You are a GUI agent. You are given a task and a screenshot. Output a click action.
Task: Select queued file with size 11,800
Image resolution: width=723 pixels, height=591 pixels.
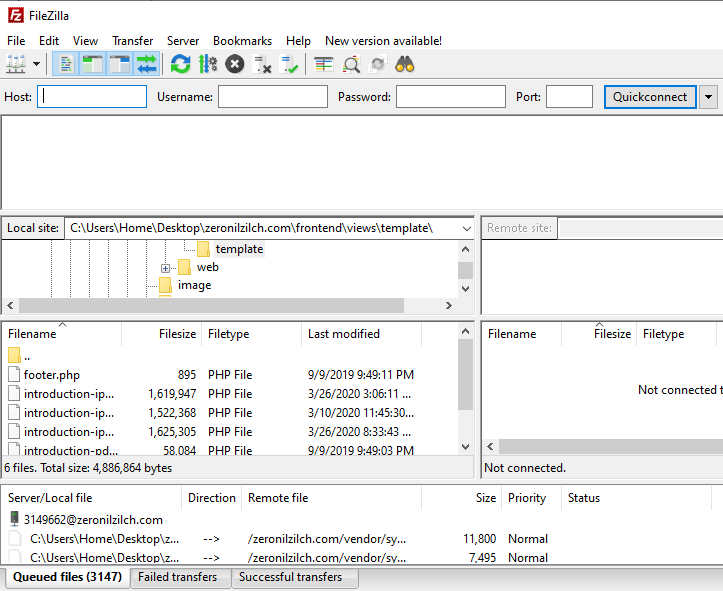point(360,538)
